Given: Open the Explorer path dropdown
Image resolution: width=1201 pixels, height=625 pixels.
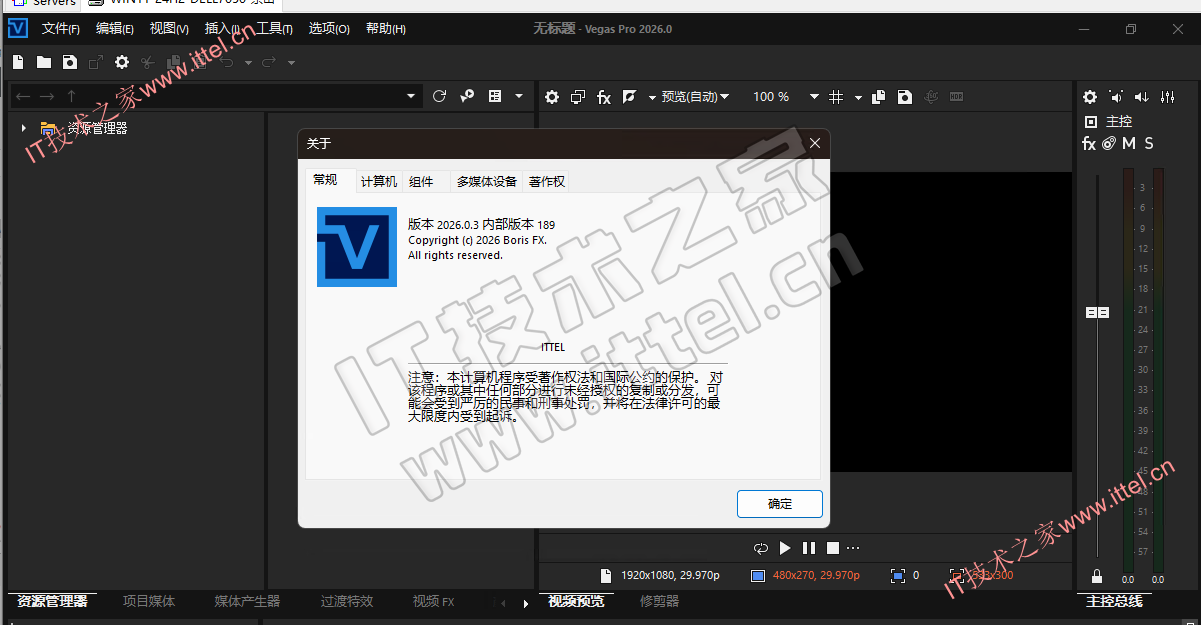Looking at the screenshot, I should click(x=411, y=96).
